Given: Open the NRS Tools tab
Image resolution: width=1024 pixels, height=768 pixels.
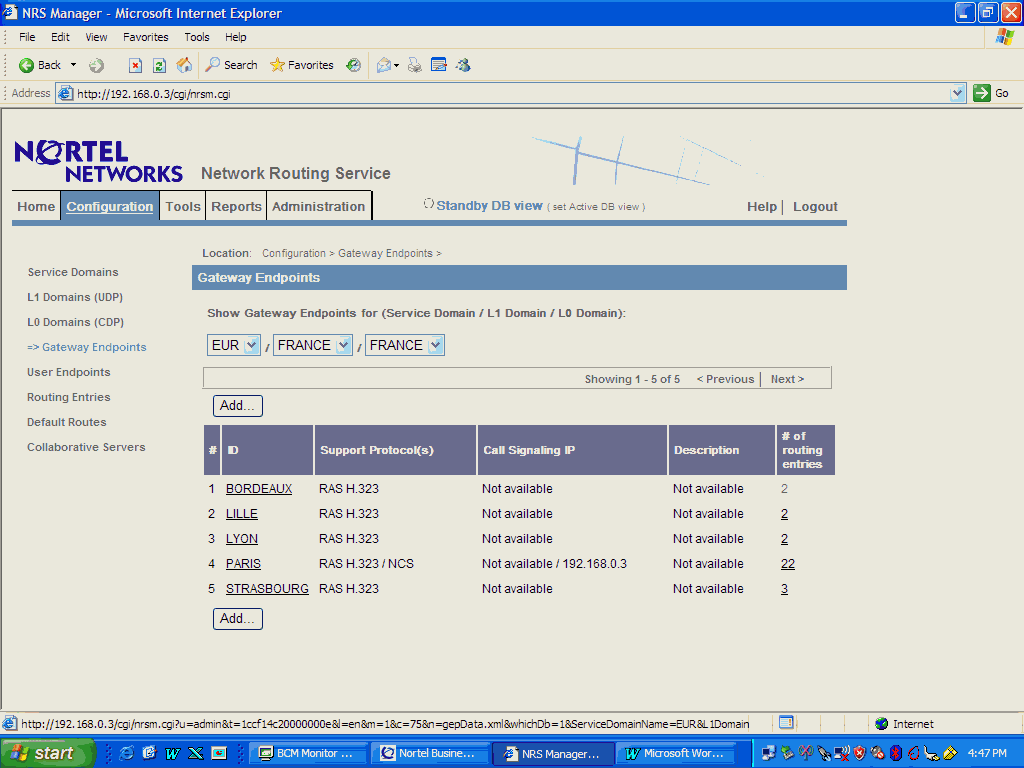Looking at the screenshot, I should [x=183, y=206].
